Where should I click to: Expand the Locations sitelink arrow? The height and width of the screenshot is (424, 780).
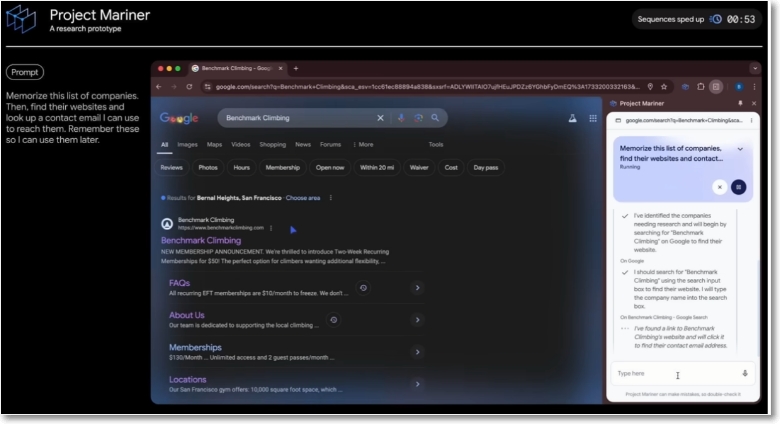click(417, 384)
